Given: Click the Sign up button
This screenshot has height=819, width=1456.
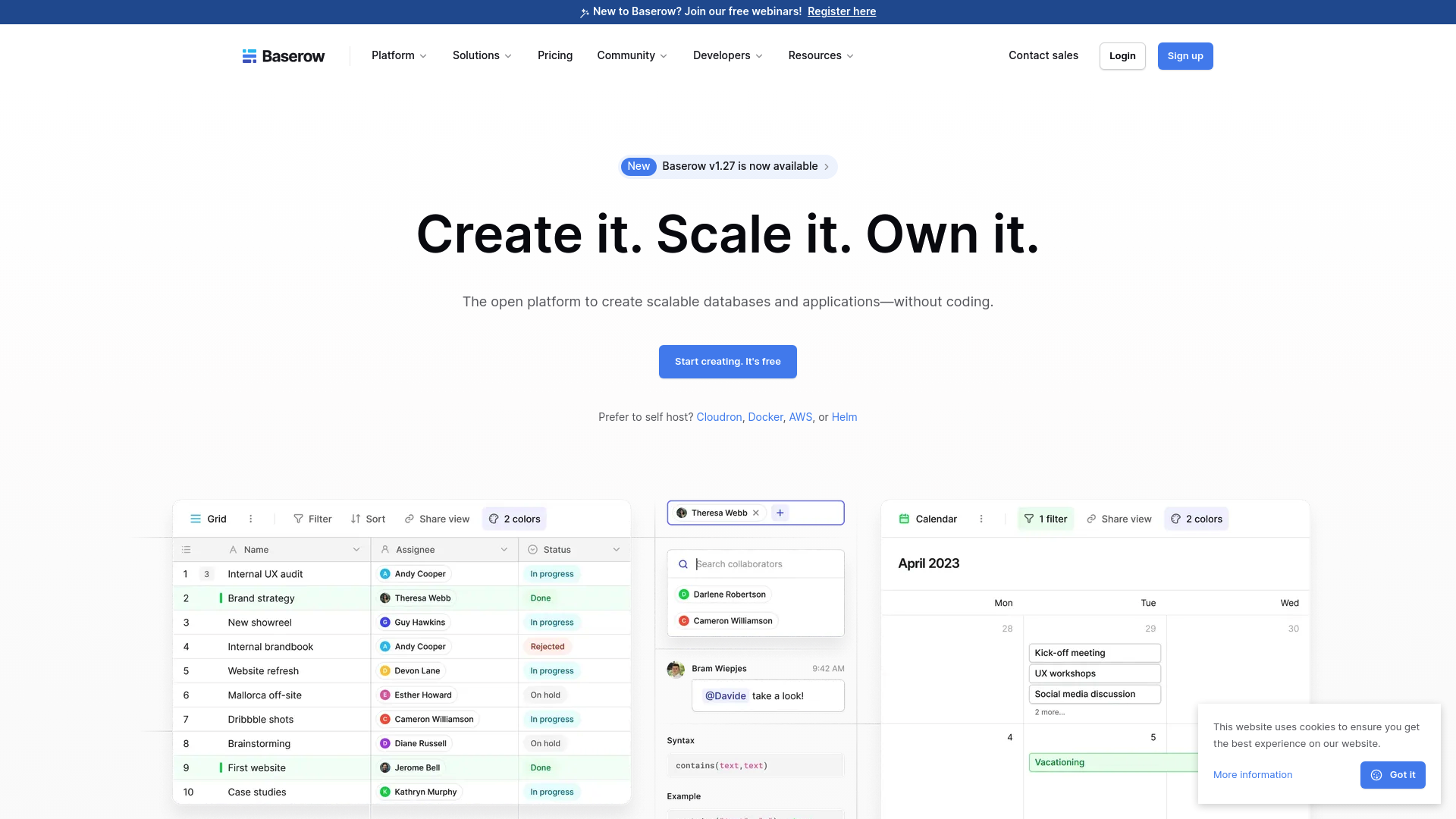Looking at the screenshot, I should tap(1185, 56).
